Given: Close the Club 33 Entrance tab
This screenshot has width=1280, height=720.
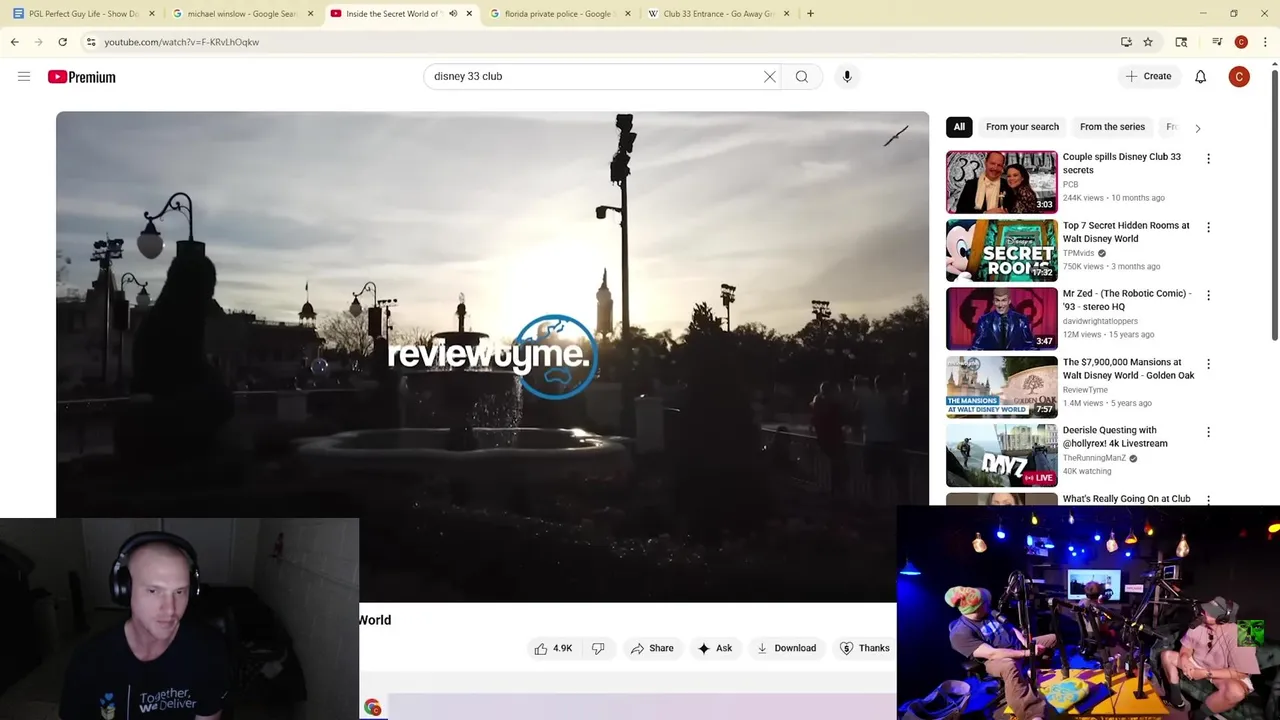Looking at the screenshot, I should pos(786,14).
